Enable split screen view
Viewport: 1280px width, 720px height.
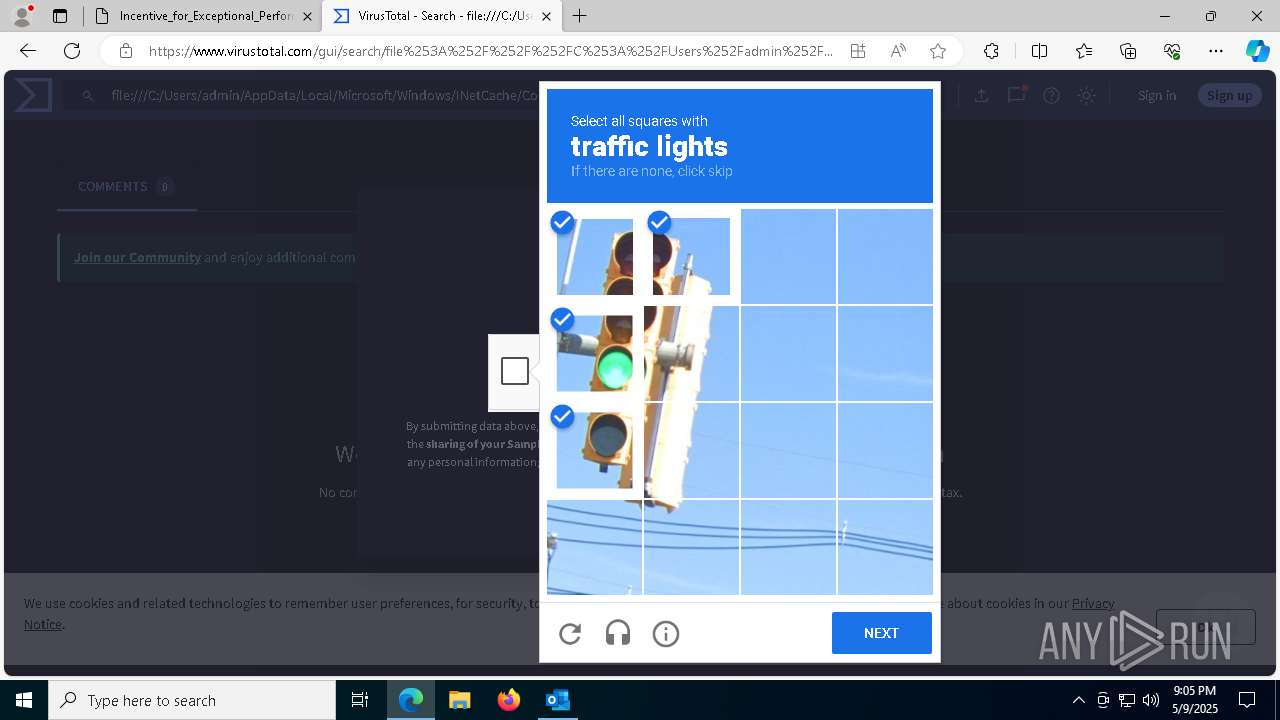[x=1039, y=51]
